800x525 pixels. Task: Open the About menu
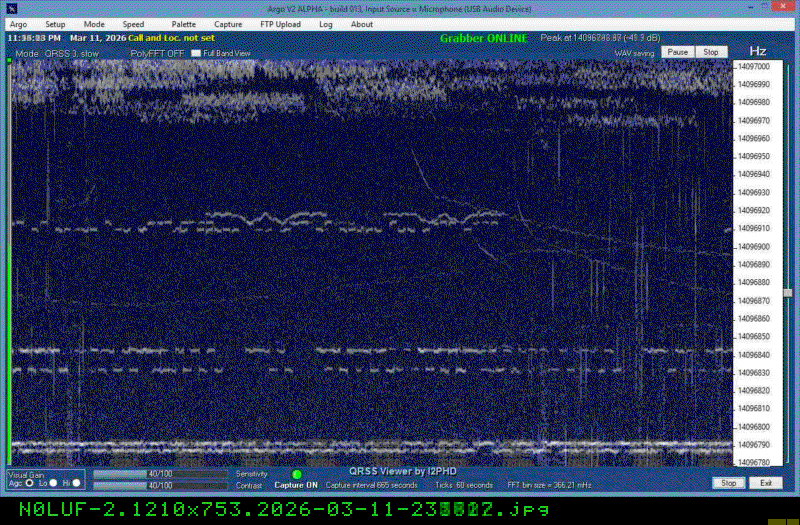click(362, 24)
